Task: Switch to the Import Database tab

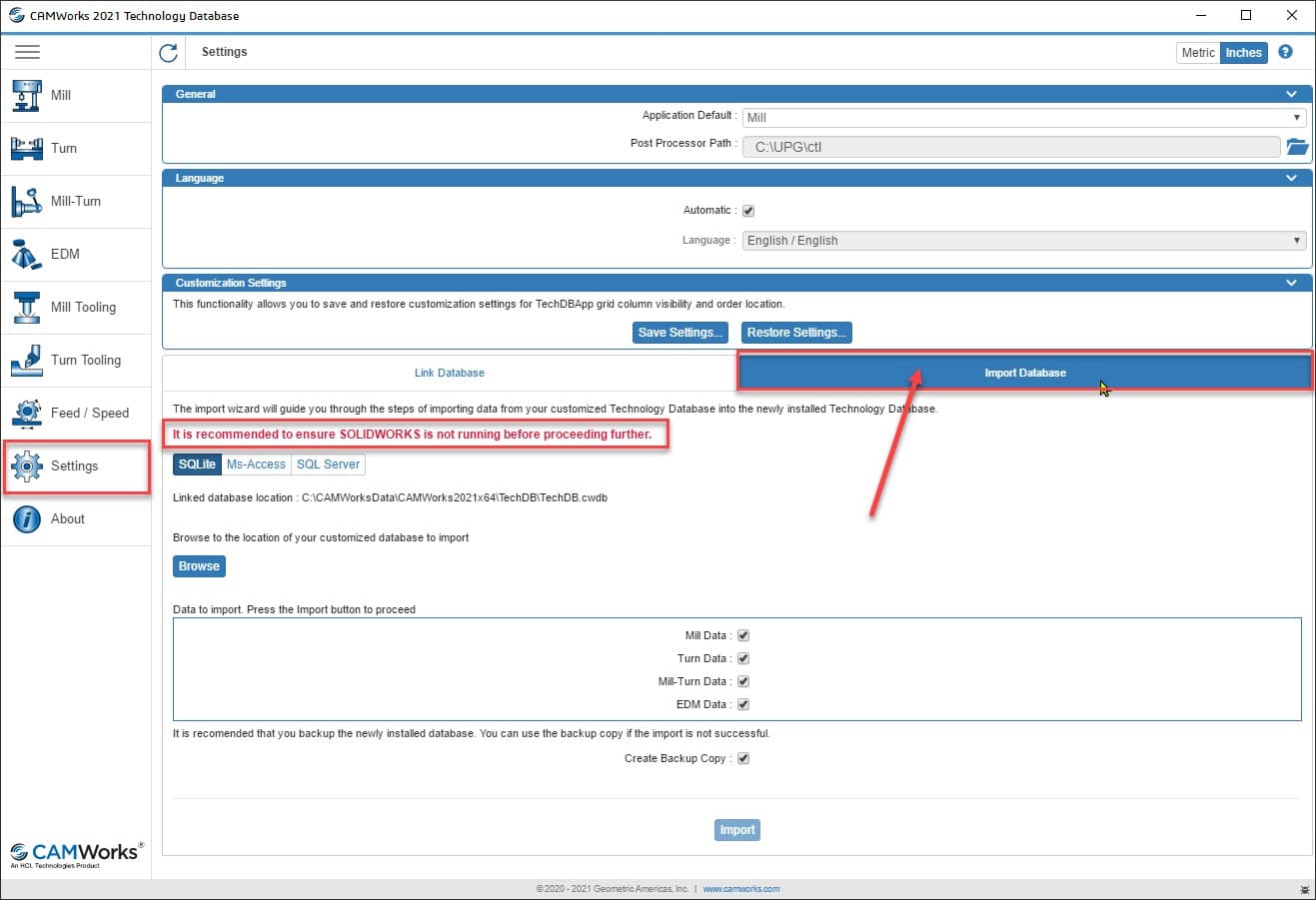Action: pyautogui.click(x=1024, y=373)
